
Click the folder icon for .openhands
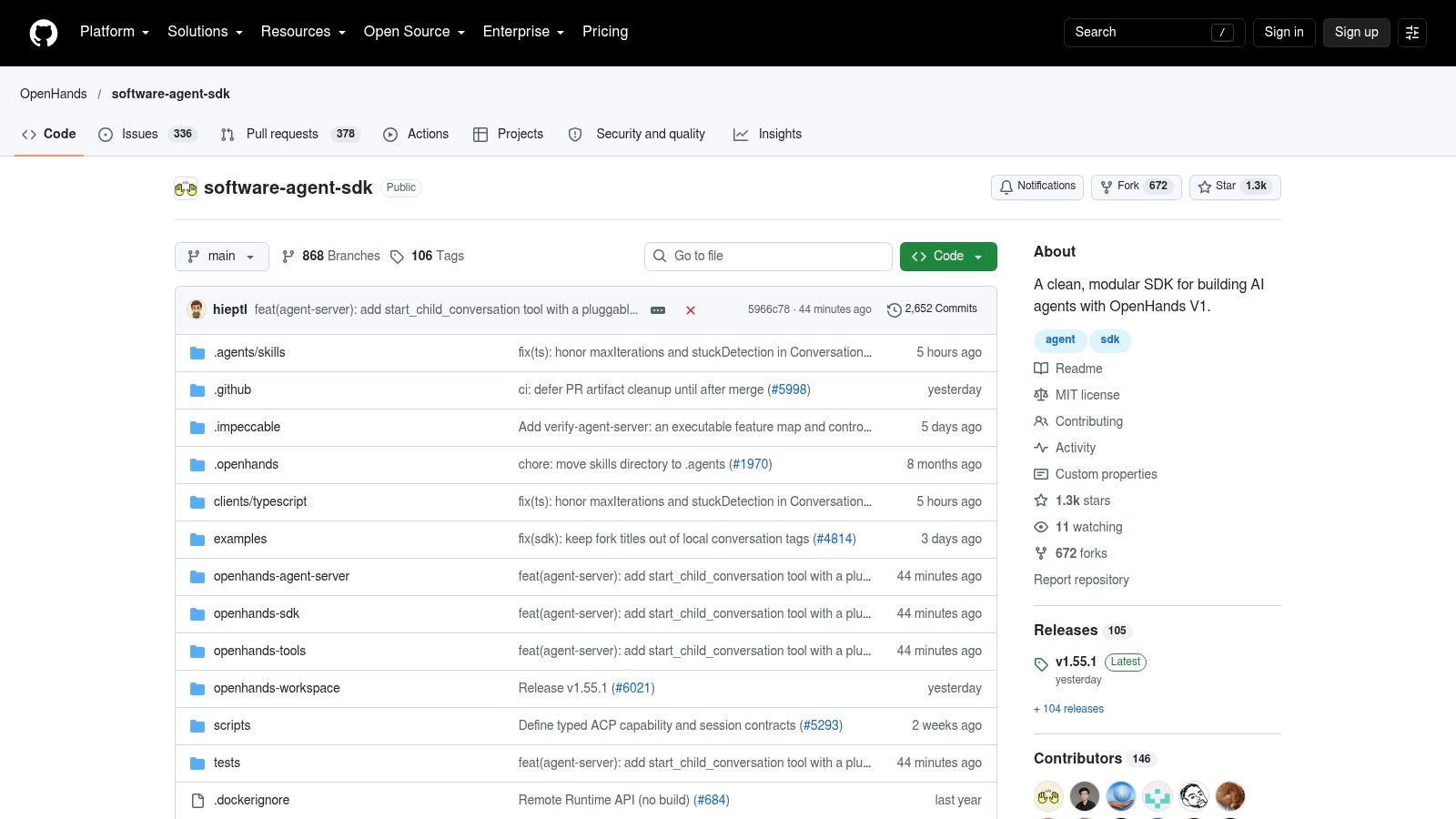pyautogui.click(x=197, y=465)
